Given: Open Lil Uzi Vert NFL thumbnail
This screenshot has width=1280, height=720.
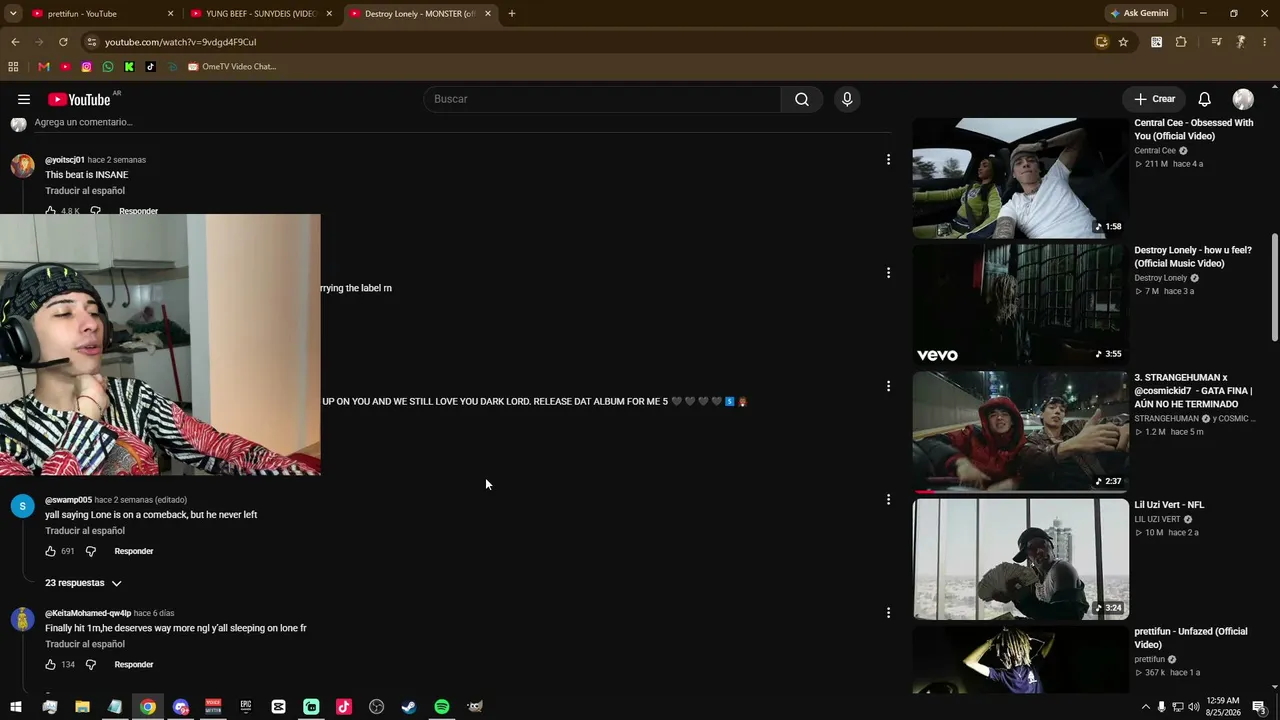Looking at the screenshot, I should (x=1020, y=559).
